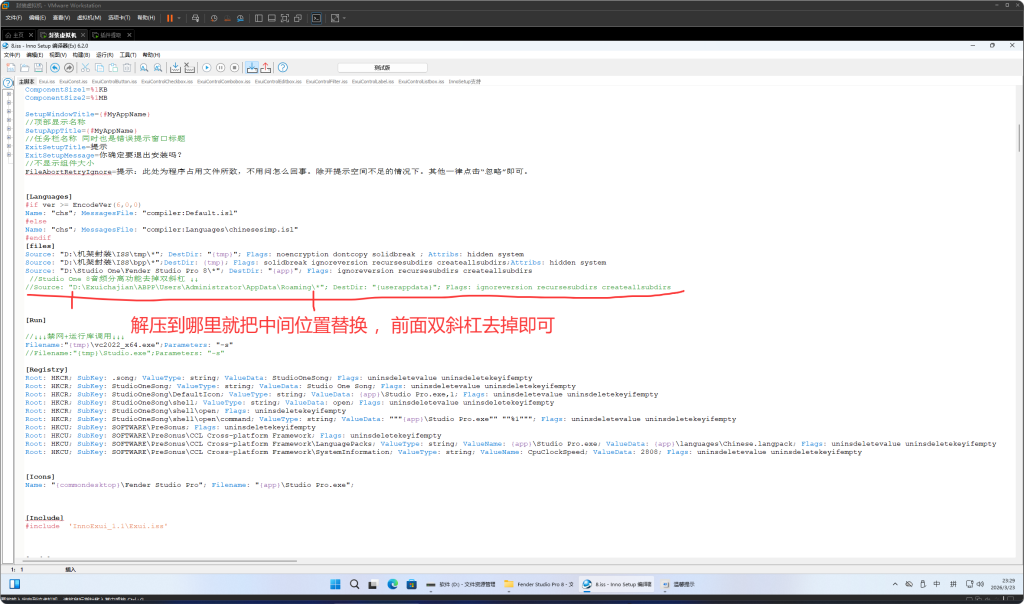This screenshot has height=604, width=1024.
Task: Click VMware Send Ctrl+Alt+Del icon
Action: click(195, 18)
